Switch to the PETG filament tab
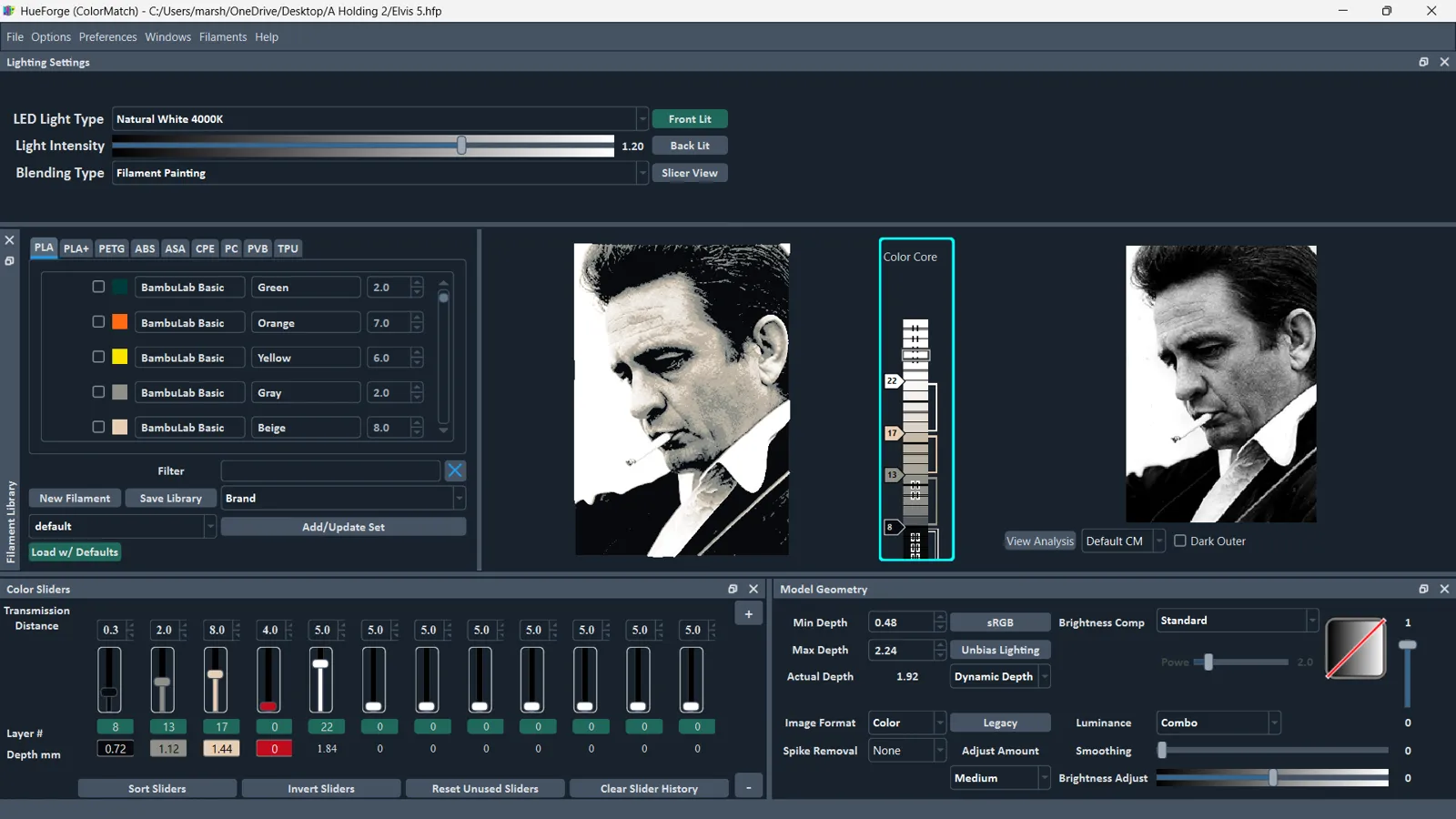 coord(111,248)
